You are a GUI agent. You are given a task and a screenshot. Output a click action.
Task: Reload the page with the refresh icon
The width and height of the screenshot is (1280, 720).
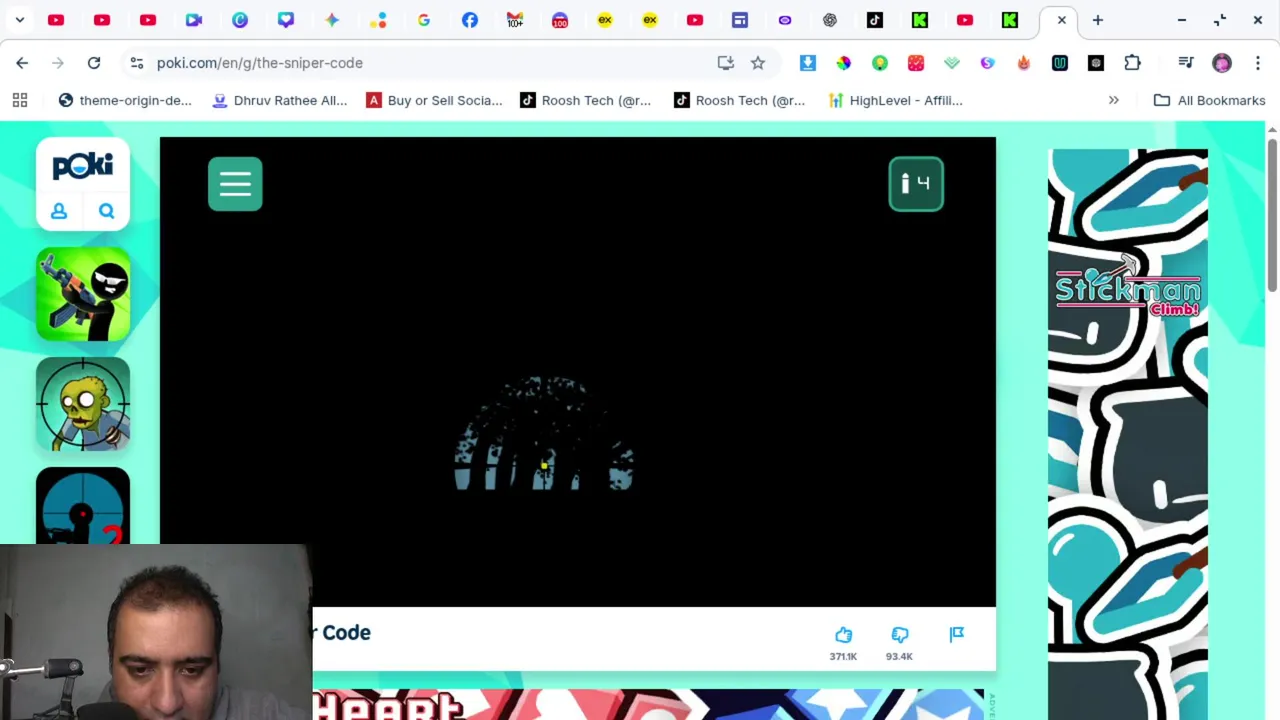94,63
